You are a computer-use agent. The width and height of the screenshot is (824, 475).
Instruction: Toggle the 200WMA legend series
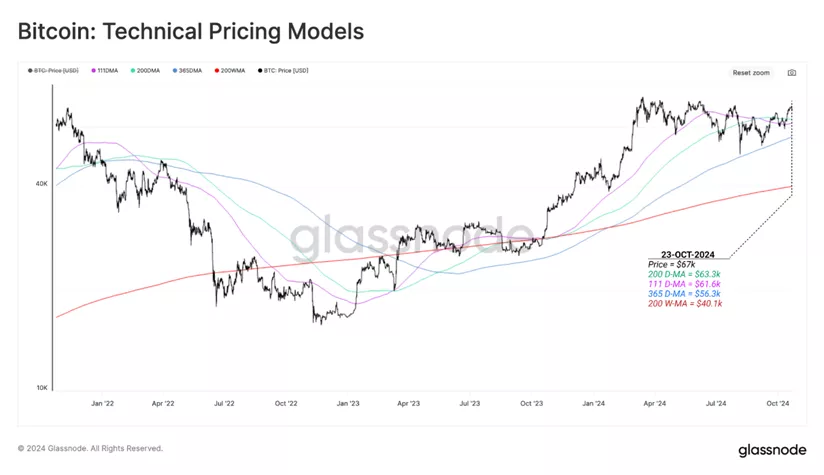click(x=230, y=70)
